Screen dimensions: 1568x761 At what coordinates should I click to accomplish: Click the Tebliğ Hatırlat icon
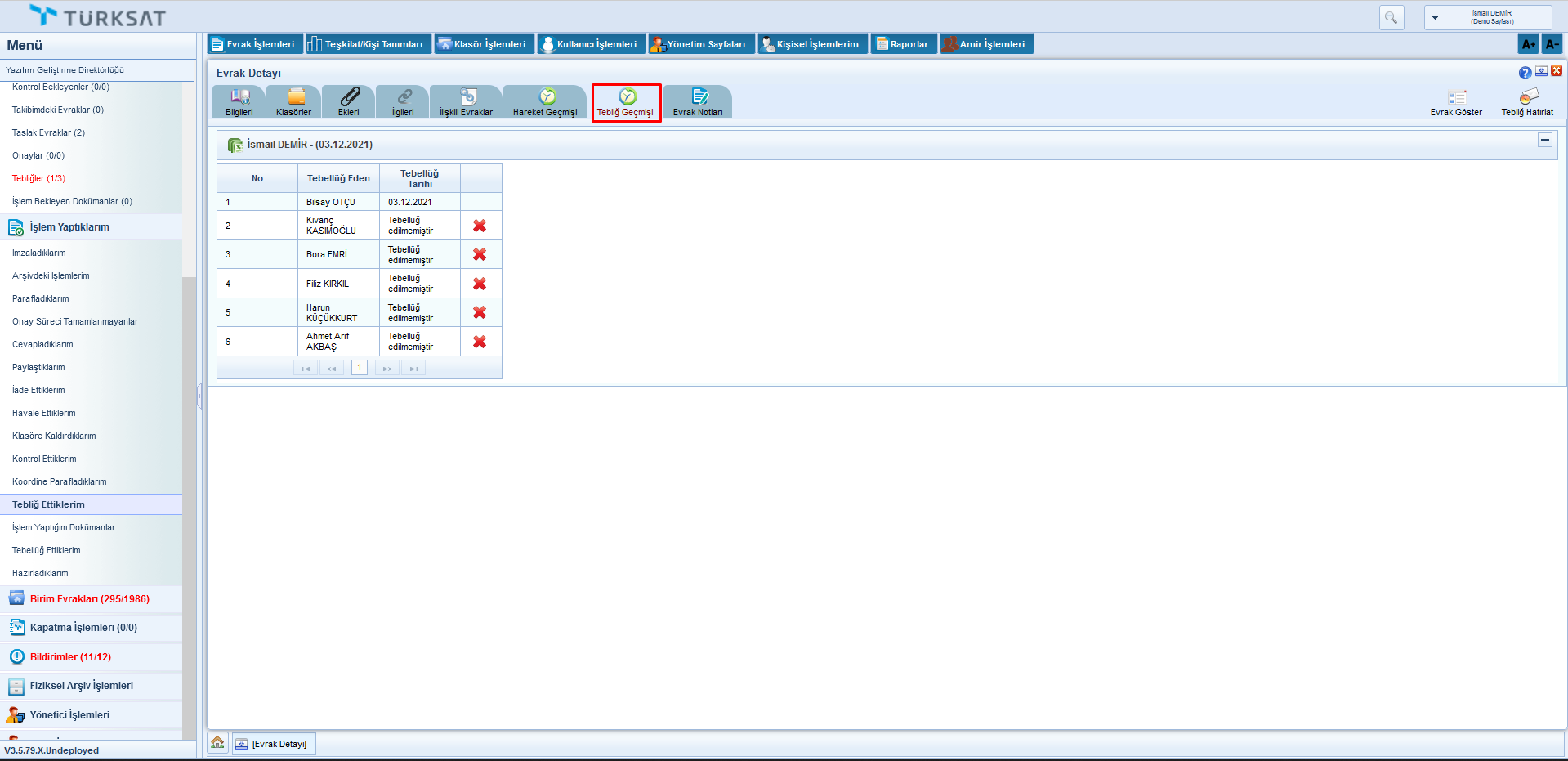click(x=1528, y=97)
